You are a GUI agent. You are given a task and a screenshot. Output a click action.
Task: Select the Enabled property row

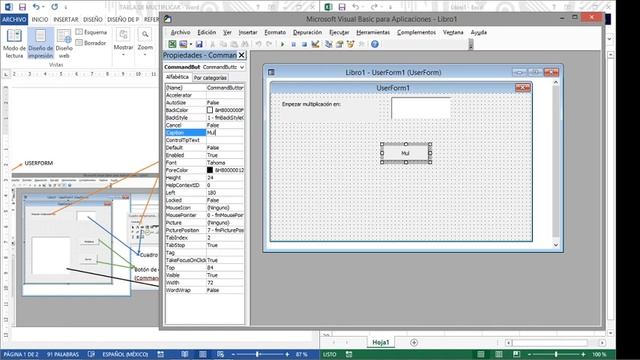point(204,155)
